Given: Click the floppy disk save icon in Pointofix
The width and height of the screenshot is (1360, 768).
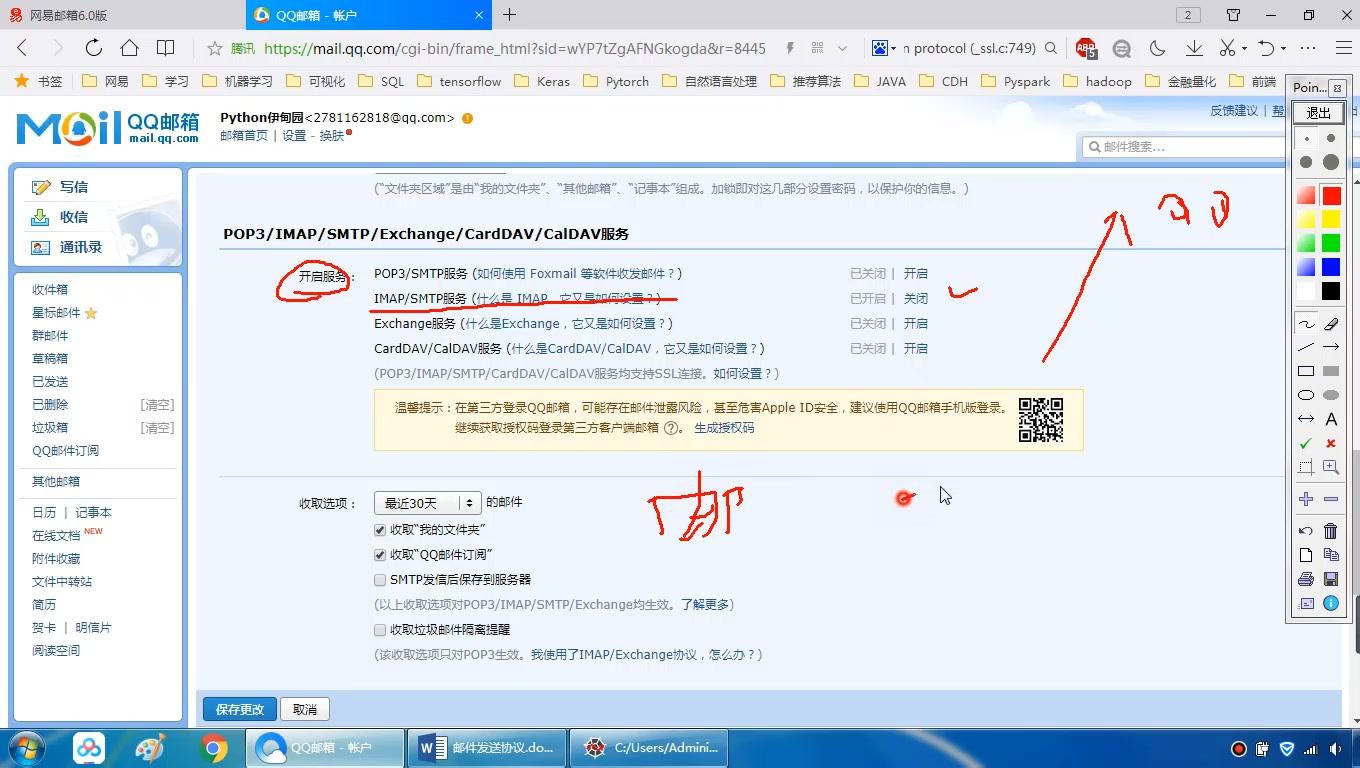Looking at the screenshot, I should pyautogui.click(x=1331, y=579).
